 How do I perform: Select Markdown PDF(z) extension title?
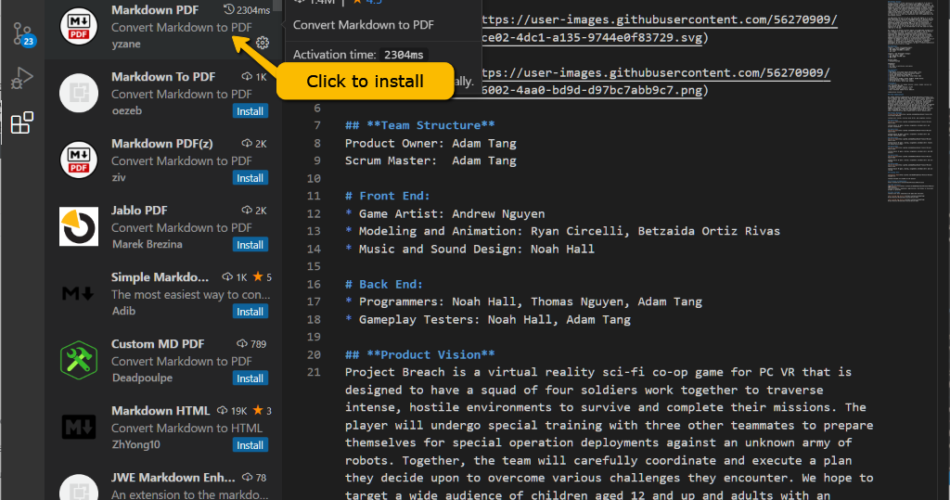pyautogui.click(x=162, y=144)
